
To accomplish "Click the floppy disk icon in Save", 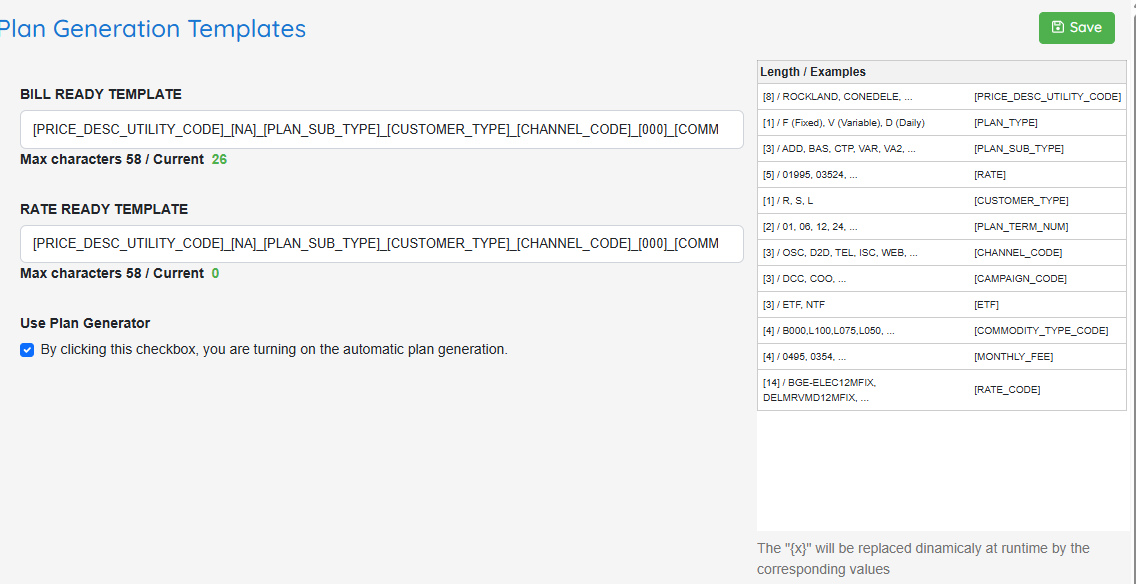I will pos(1058,28).
